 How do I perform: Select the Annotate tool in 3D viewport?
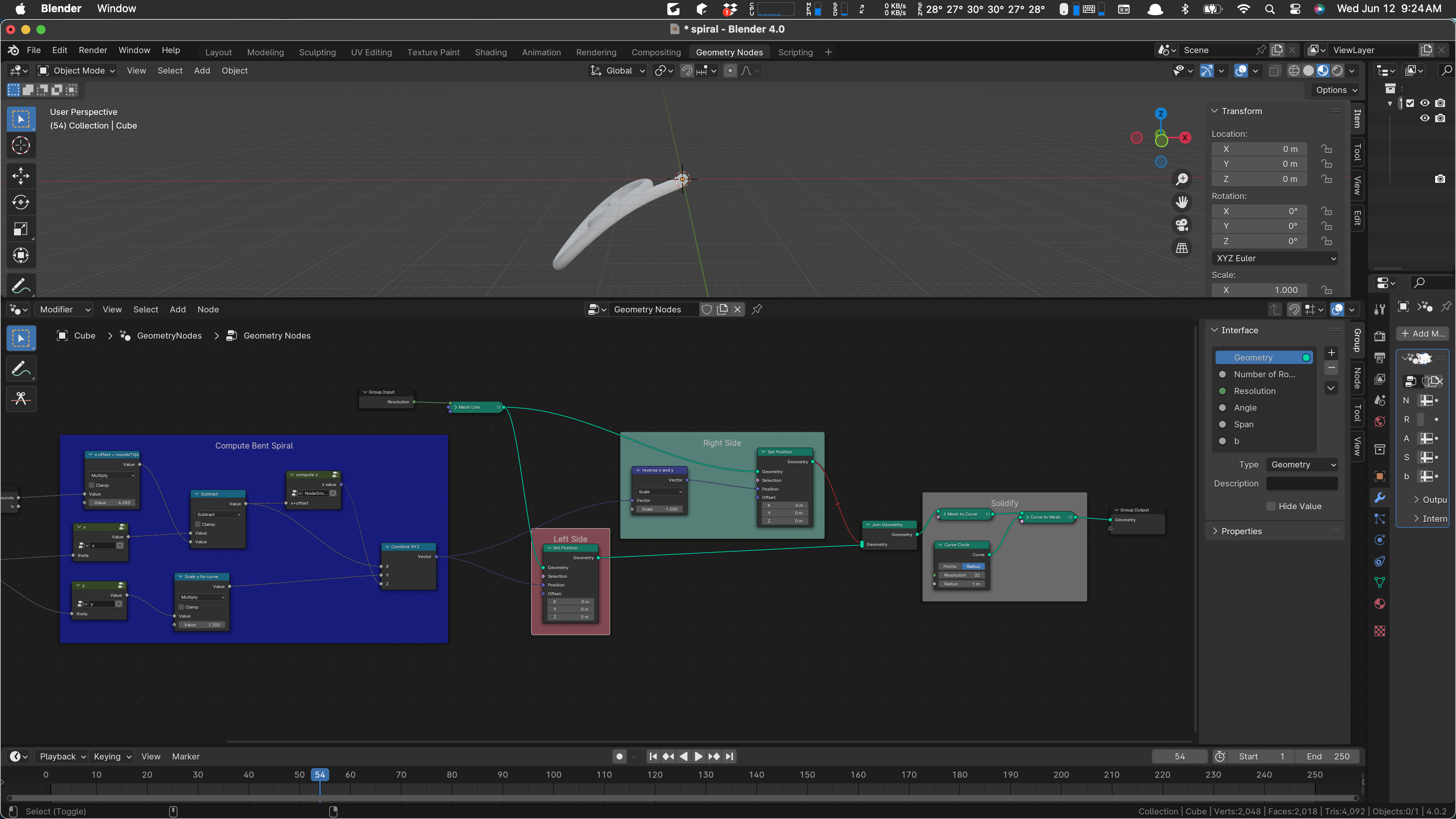(21, 286)
